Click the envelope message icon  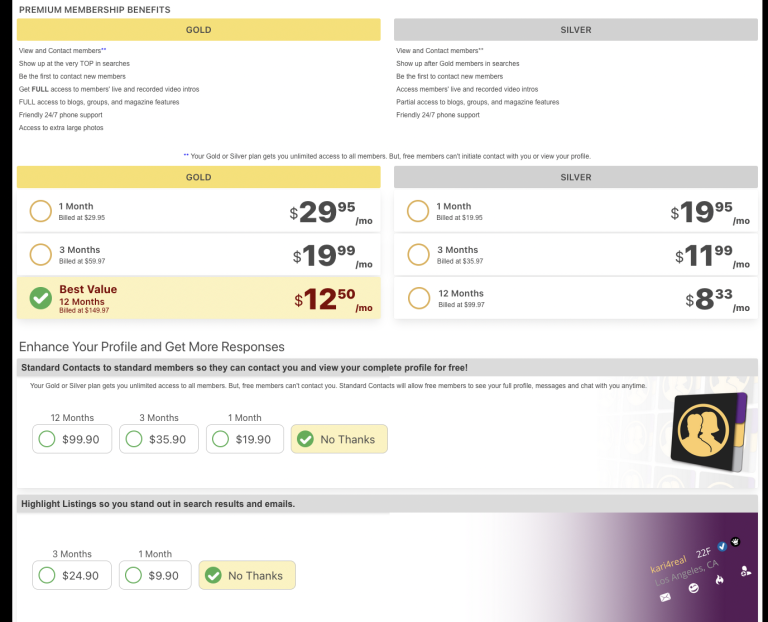coord(665,597)
